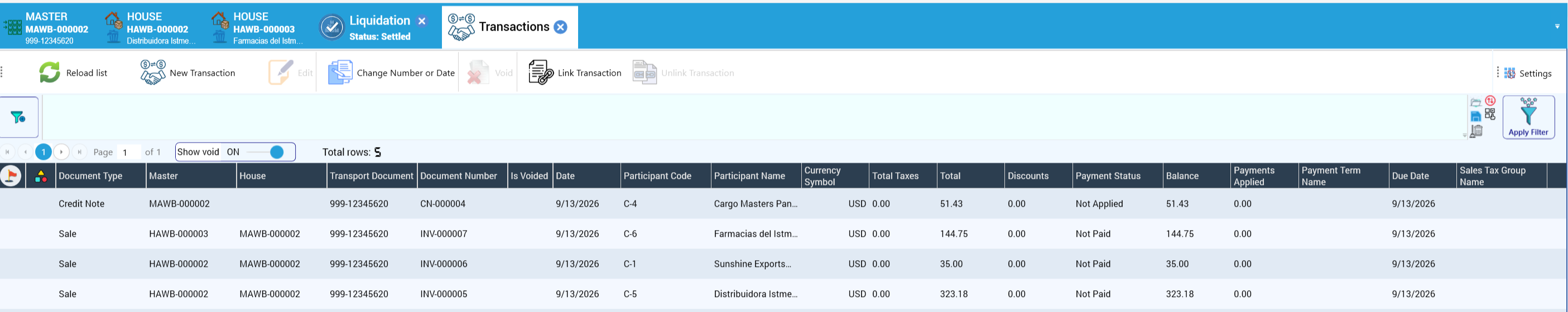This screenshot has width=1568, height=312.
Task: Open saved filter folder icon
Action: [1475, 102]
